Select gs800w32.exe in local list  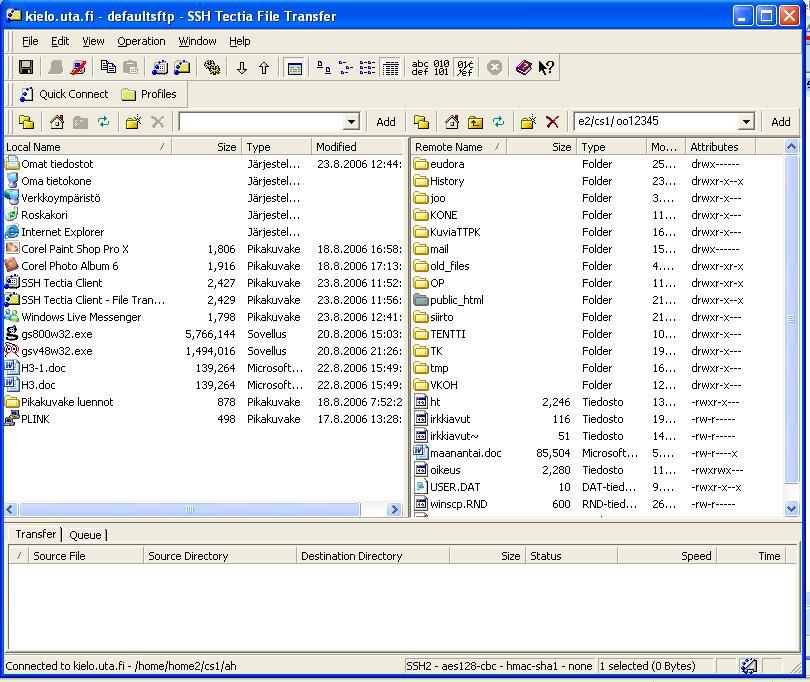[49, 334]
